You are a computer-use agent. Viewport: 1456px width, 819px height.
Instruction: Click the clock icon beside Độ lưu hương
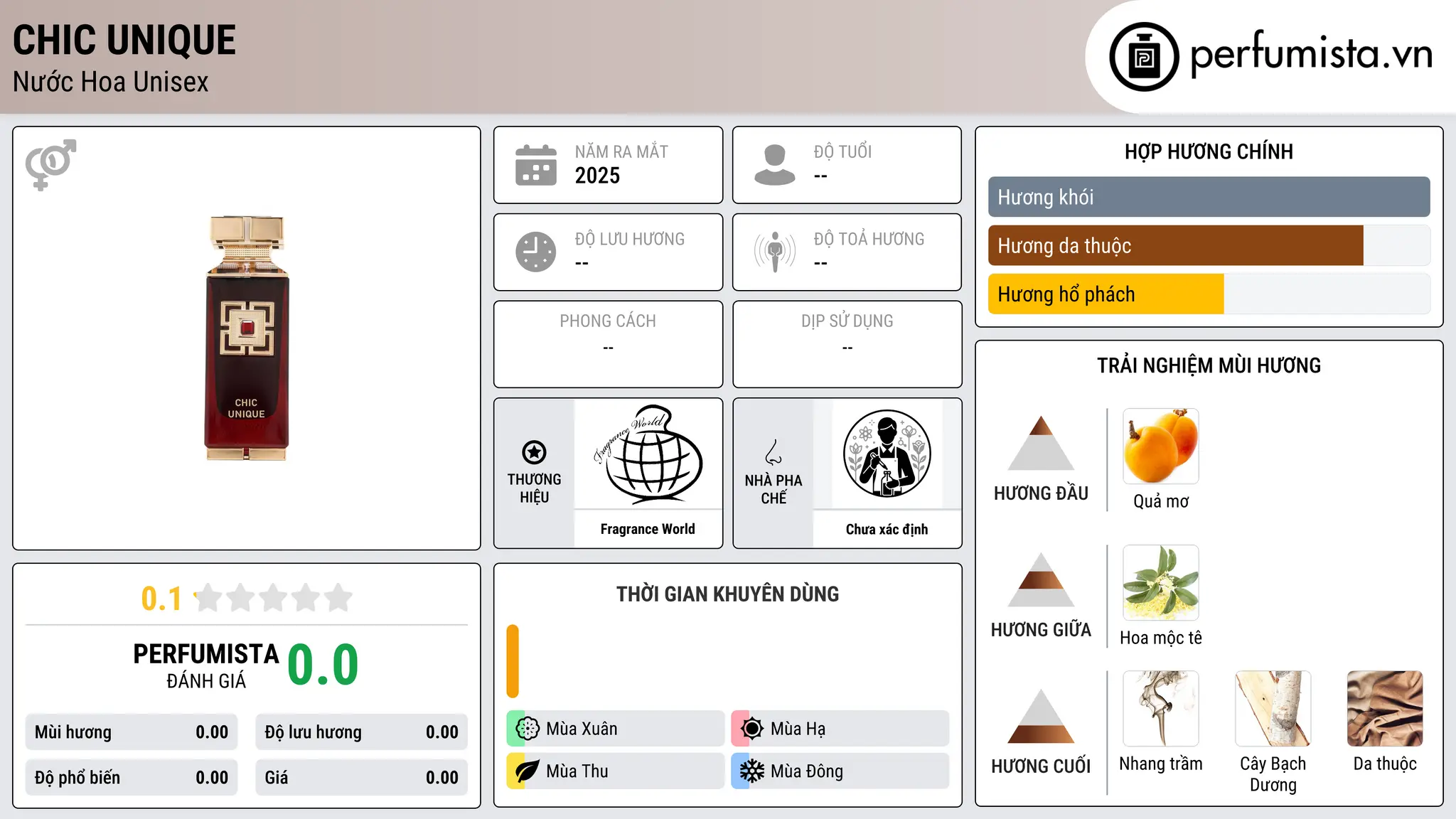click(x=536, y=252)
